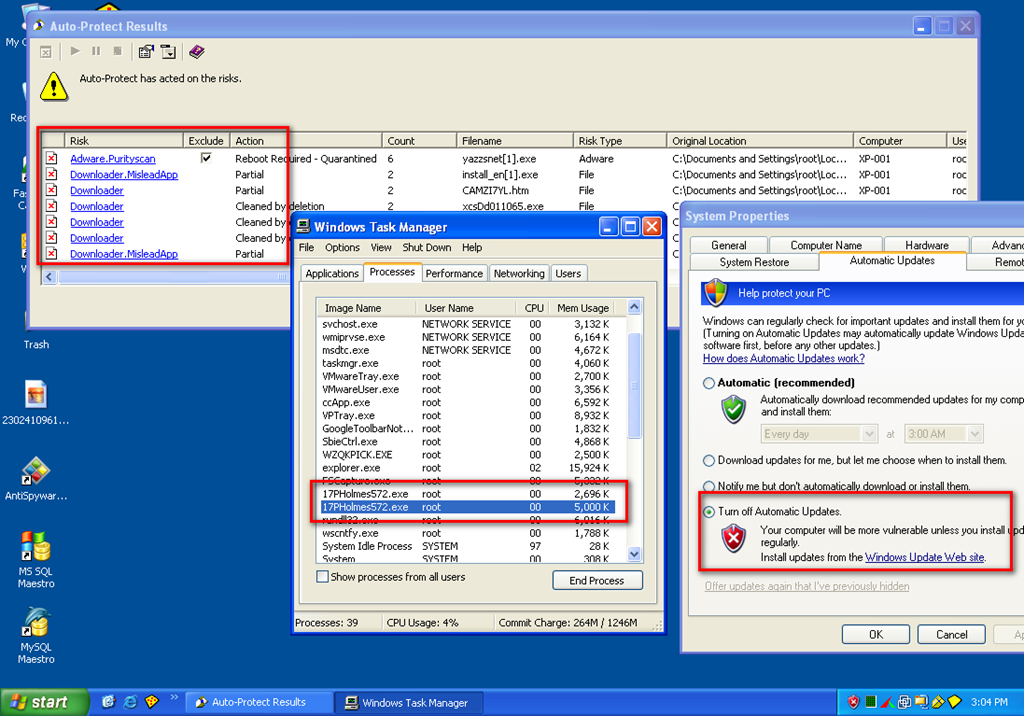1024x716 pixels.
Task: Click the red Security Center shield tray icon
Action: click(x=854, y=702)
